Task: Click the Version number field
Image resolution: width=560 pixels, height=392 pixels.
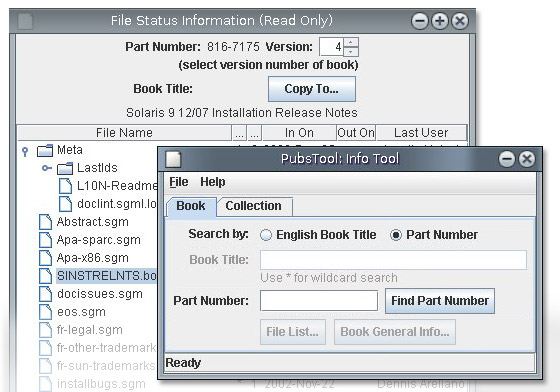Action: (x=331, y=47)
